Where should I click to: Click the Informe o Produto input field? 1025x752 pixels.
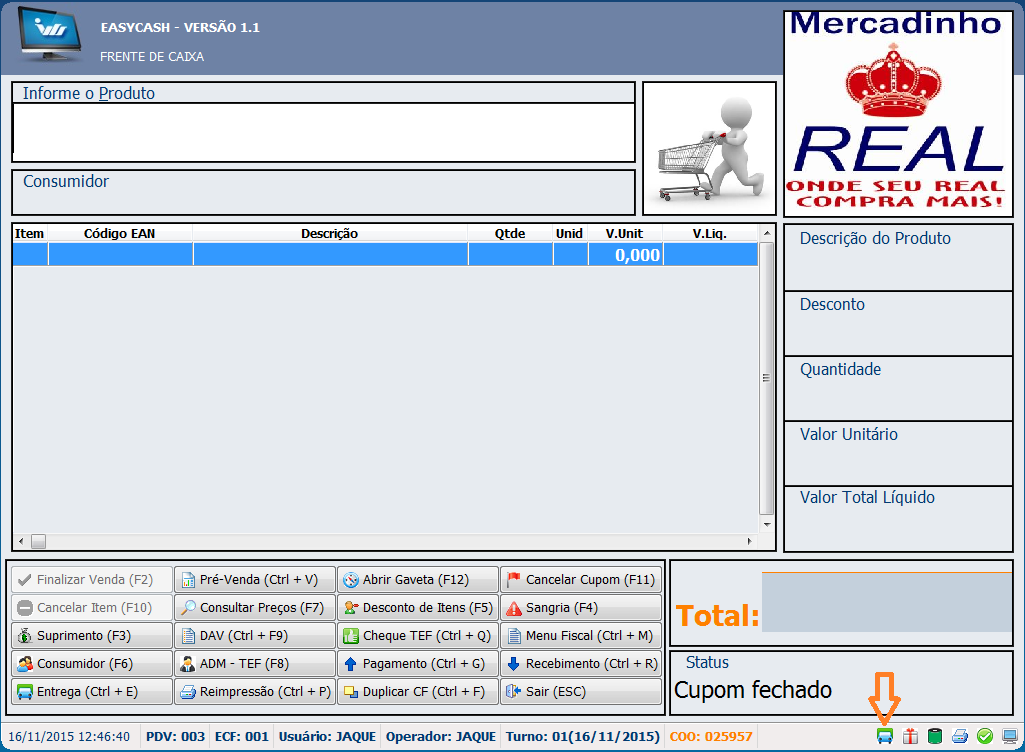(323, 131)
